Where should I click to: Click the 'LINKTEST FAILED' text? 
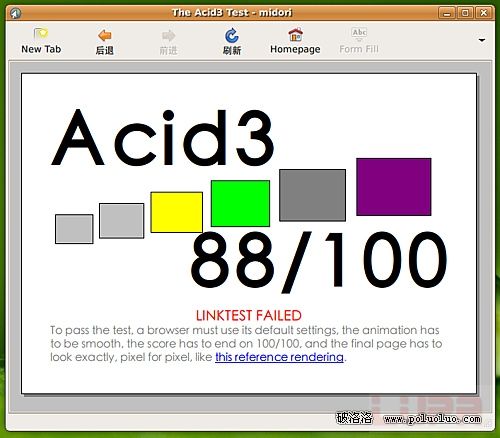[x=249, y=315]
